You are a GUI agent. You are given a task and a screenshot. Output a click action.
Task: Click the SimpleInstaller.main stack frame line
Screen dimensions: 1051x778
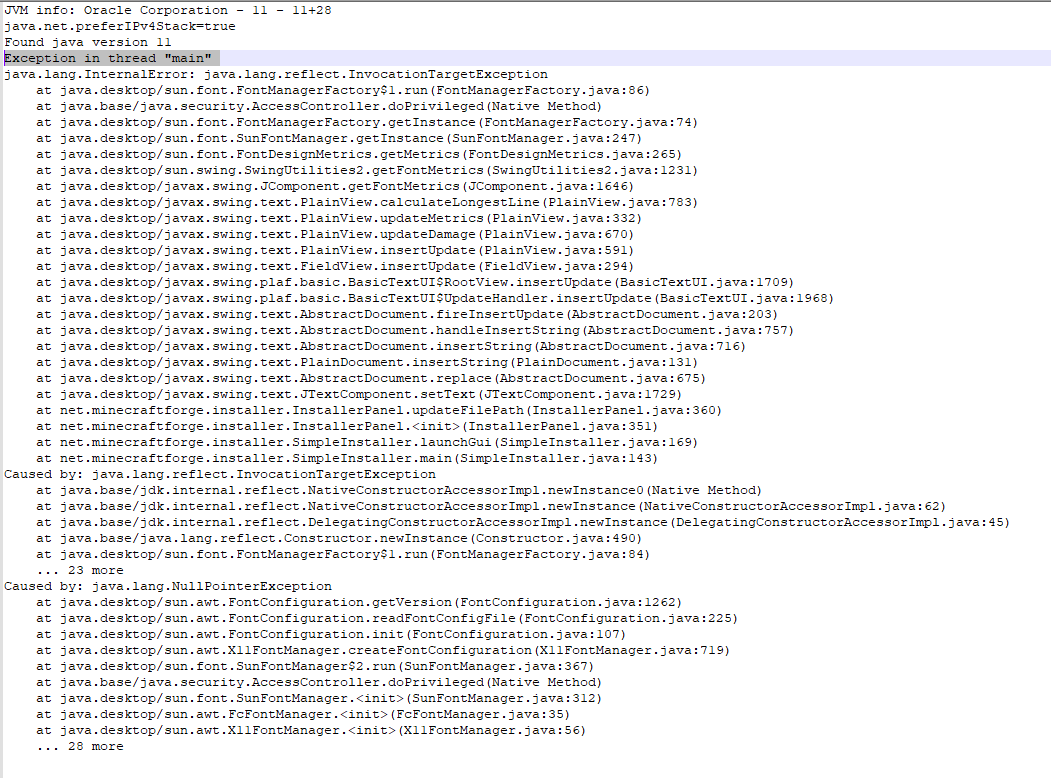tap(347, 458)
